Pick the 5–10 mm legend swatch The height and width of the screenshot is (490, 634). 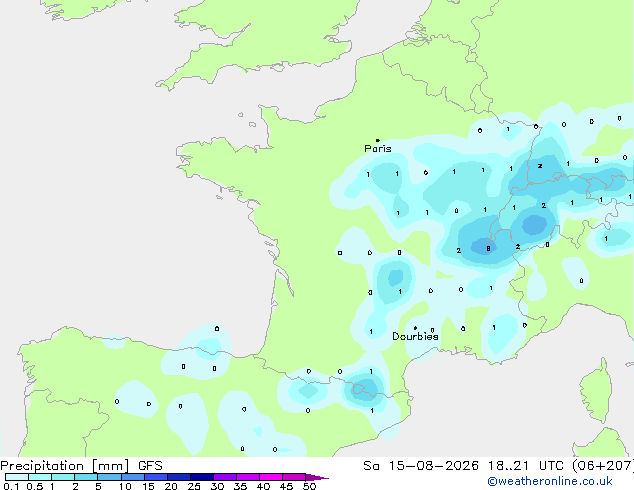[109, 477]
